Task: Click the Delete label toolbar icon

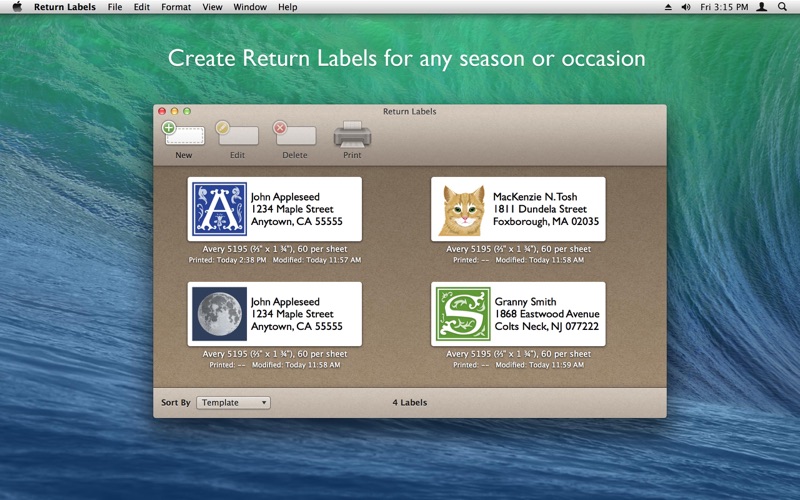Action: coord(294,134)
